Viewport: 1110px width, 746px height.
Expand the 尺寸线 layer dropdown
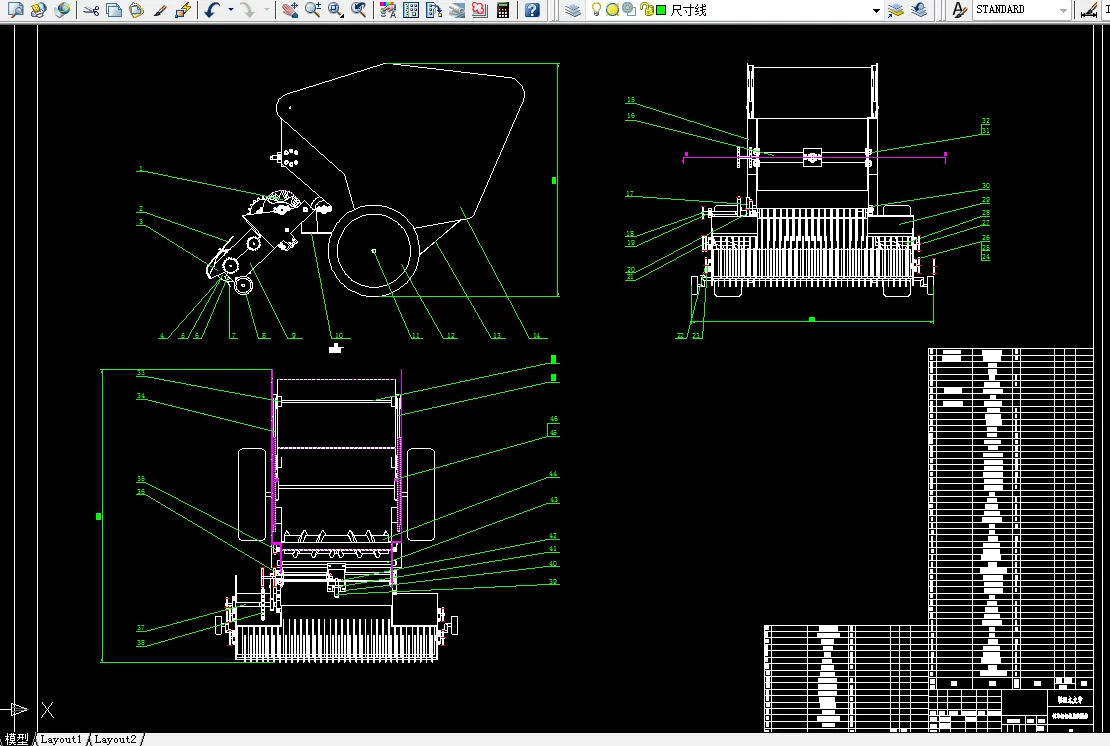[x=876, y=10]
